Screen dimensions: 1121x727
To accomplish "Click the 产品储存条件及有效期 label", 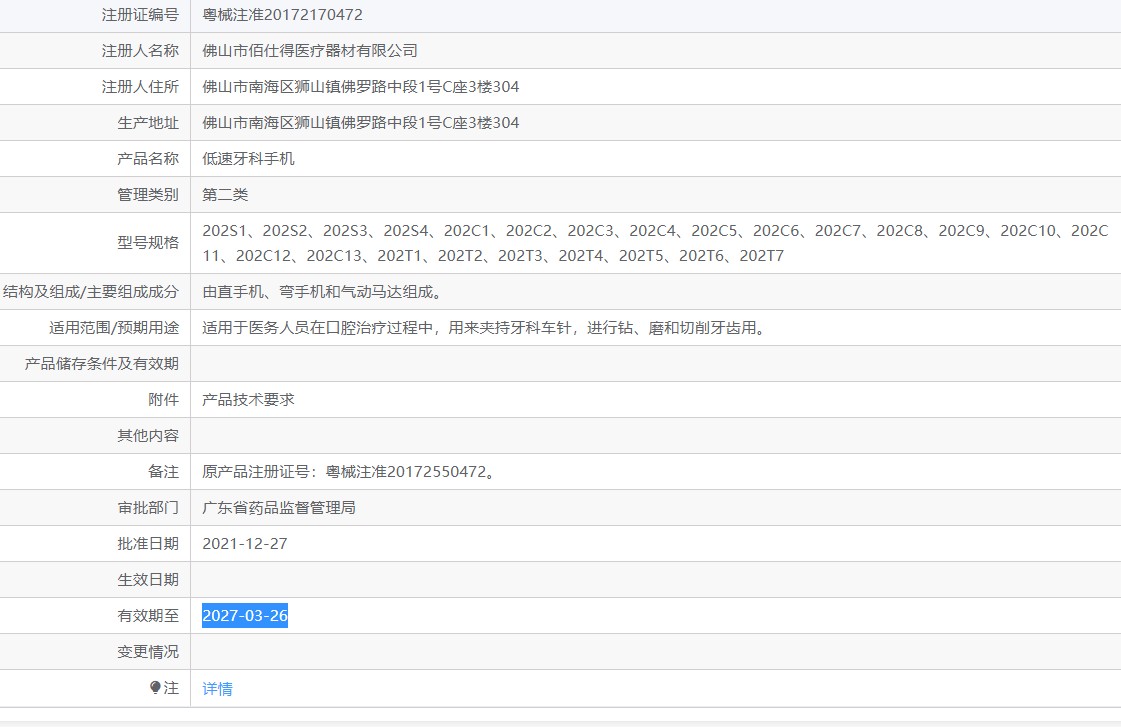I will click(102, 364).
